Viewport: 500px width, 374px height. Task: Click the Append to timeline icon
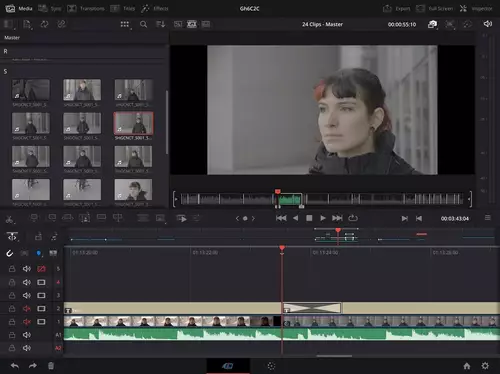pos(52,218)
